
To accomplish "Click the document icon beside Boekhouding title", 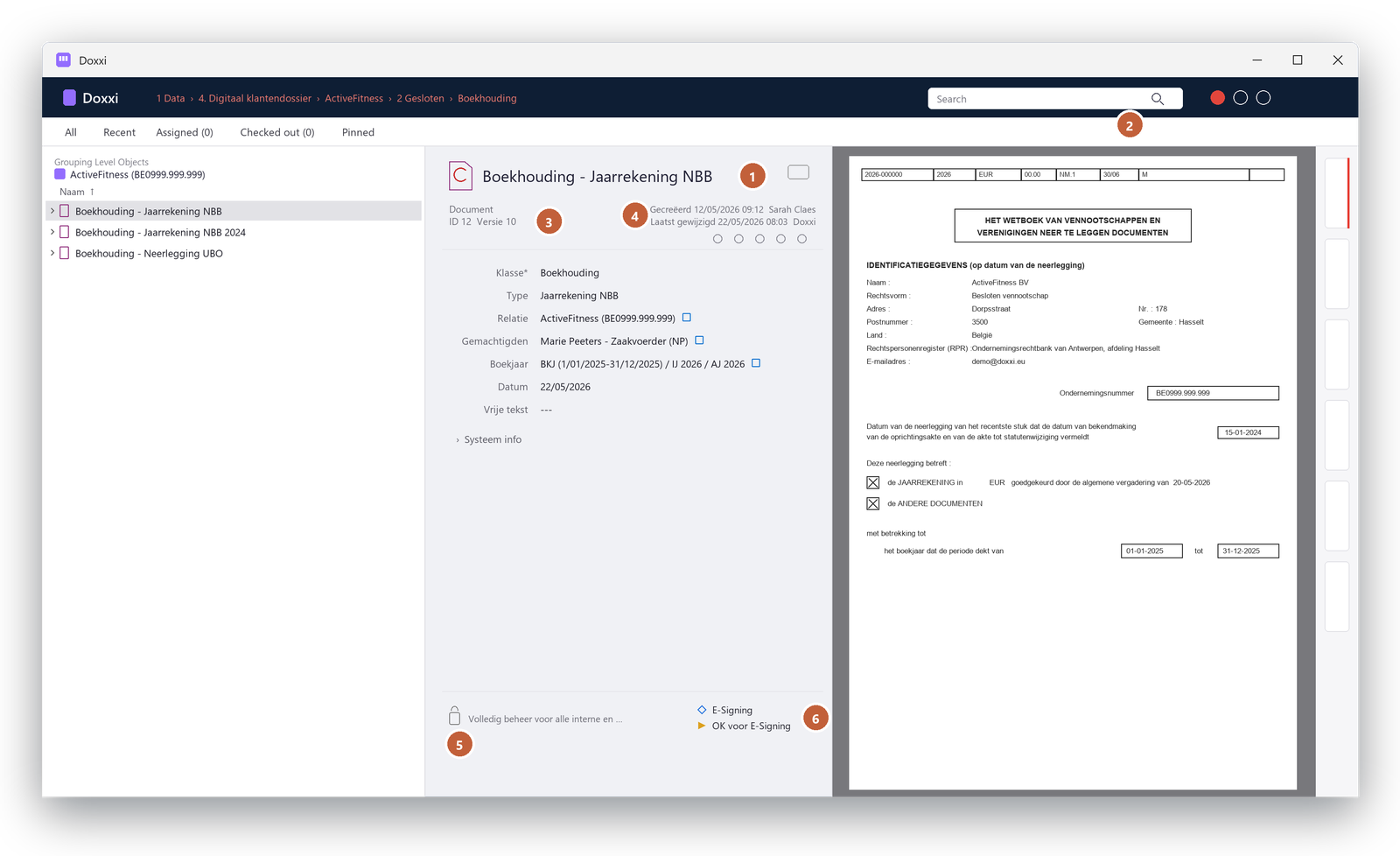I will click(x=461, y=176).
